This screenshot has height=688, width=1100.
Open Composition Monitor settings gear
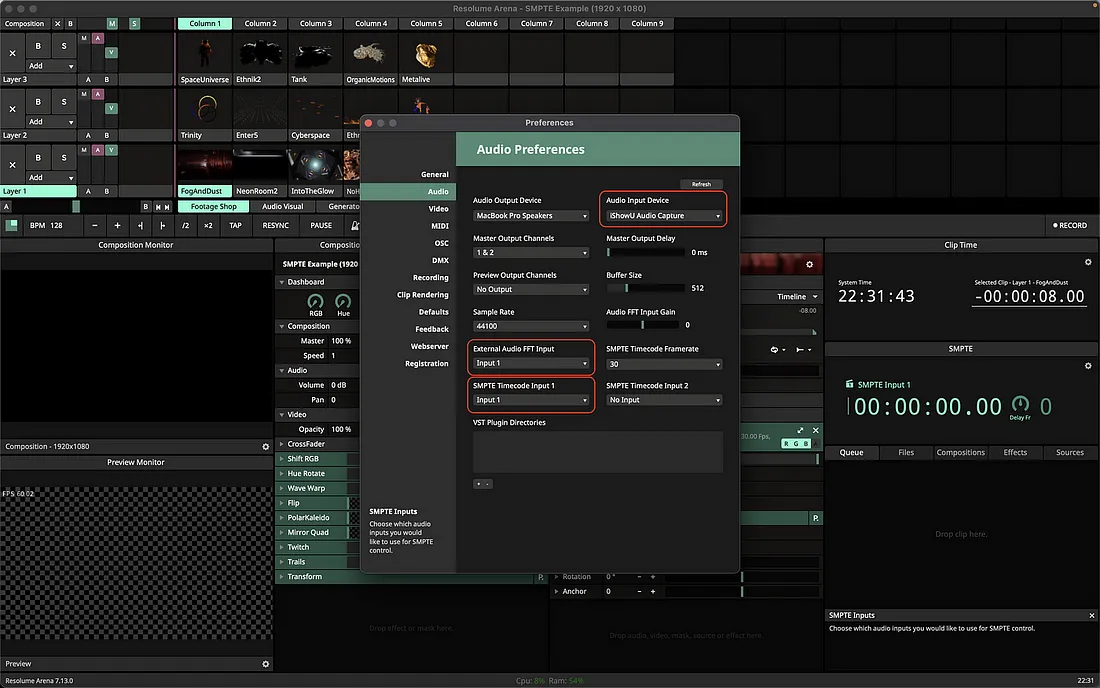point(266,447)
